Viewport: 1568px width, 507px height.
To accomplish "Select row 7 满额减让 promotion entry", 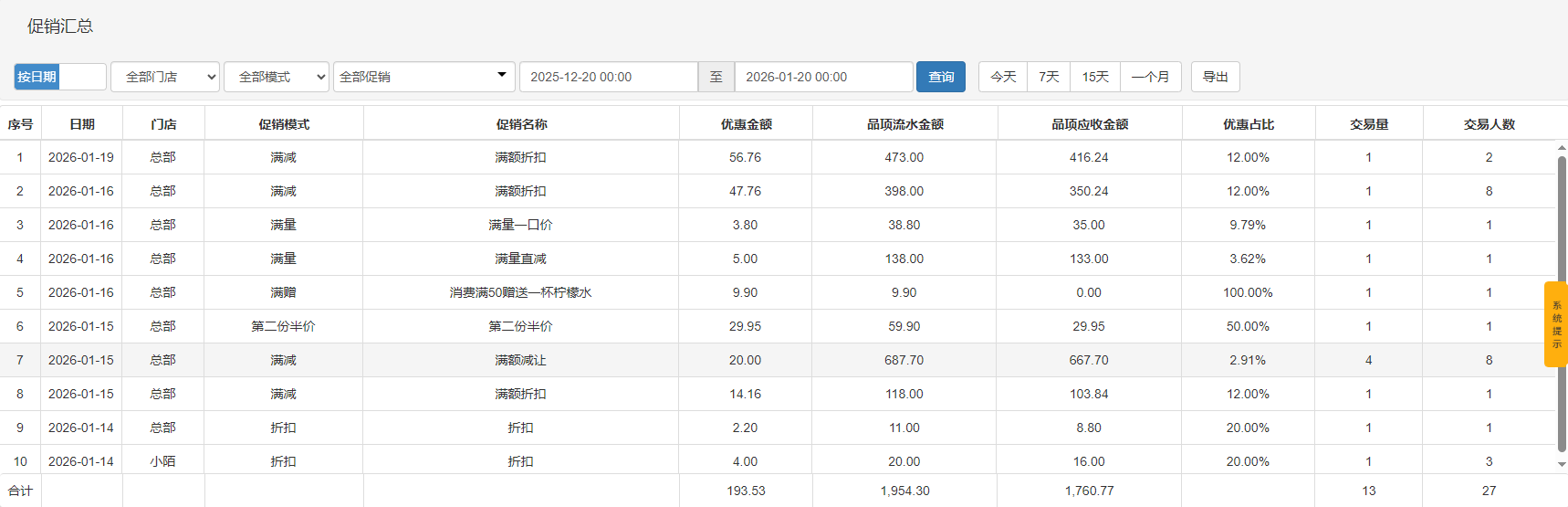I will tap(520, 360).
